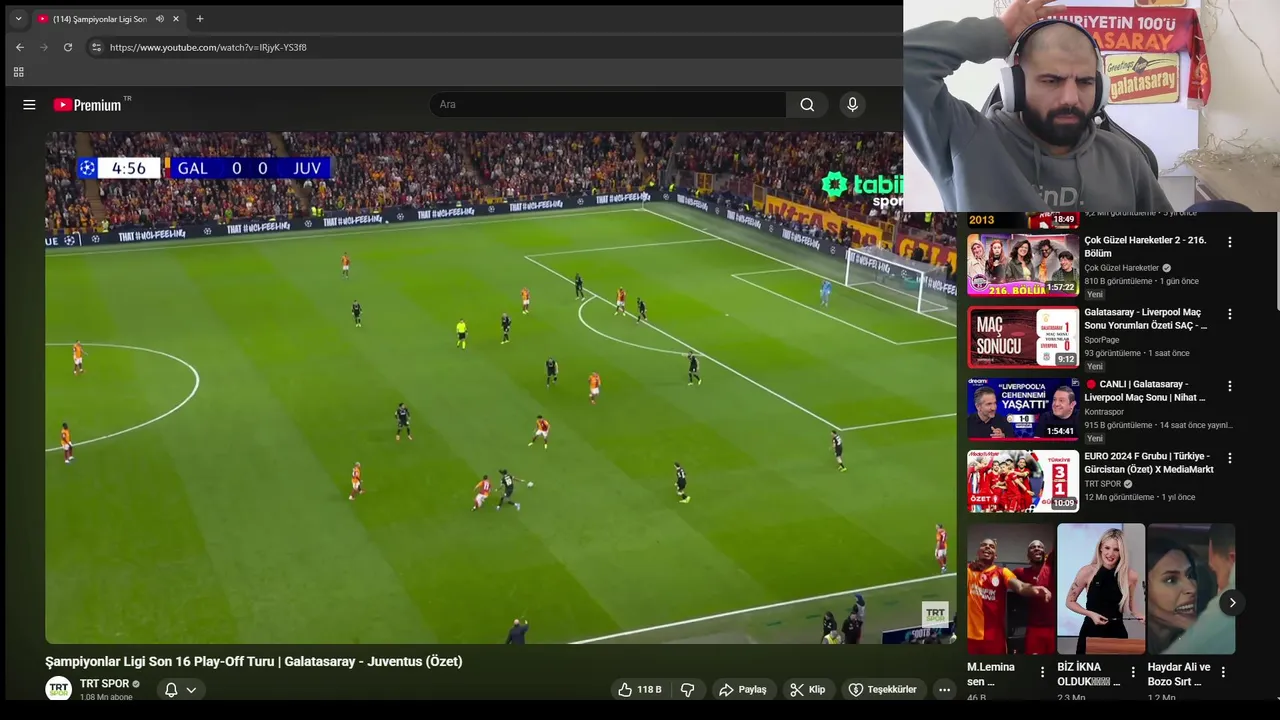Open the TRT SPOR channel avatar
The width and height of the screenshot is (1280, 720).
point(59,688)
